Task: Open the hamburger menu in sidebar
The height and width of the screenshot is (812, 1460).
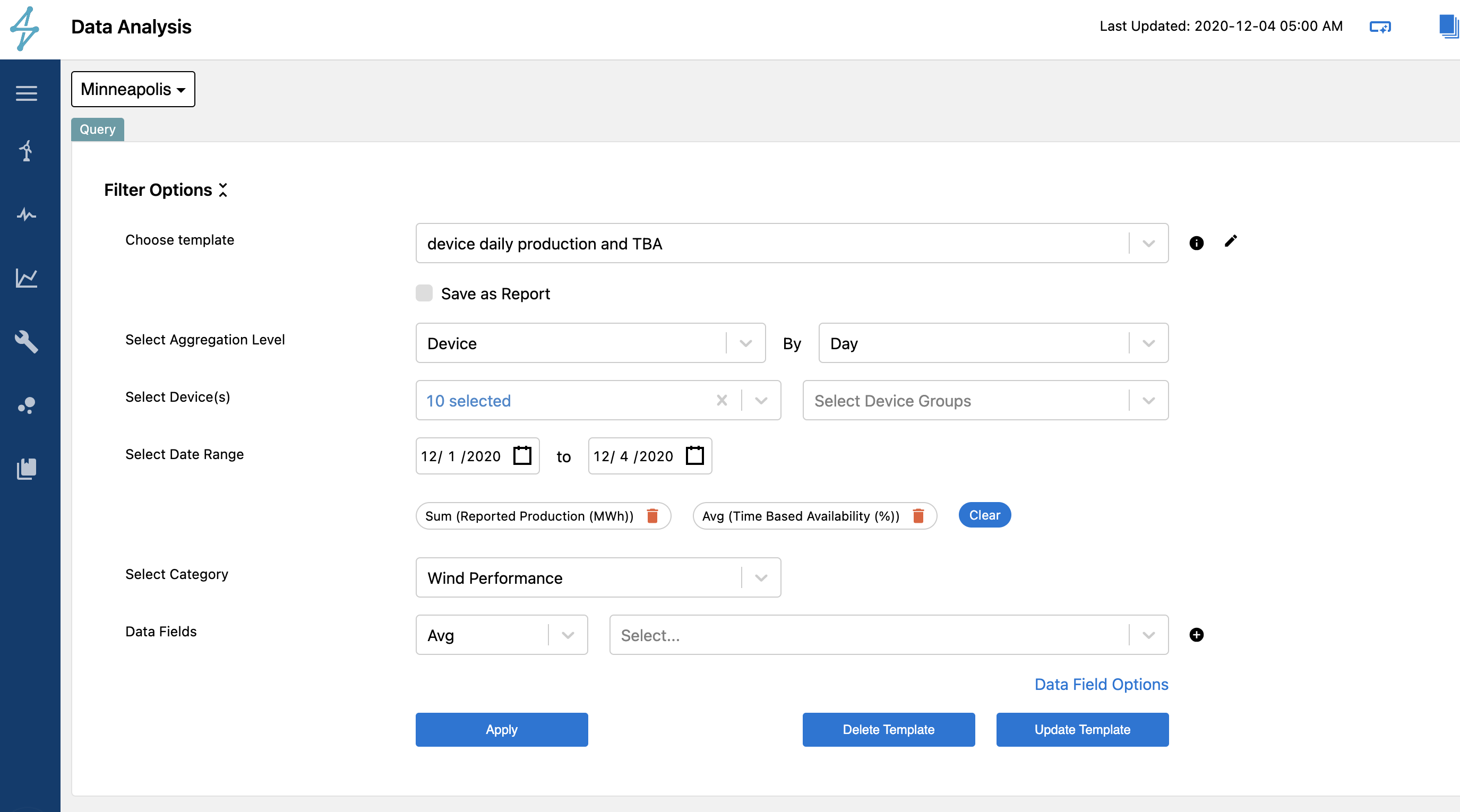Action: pos(26,93)
